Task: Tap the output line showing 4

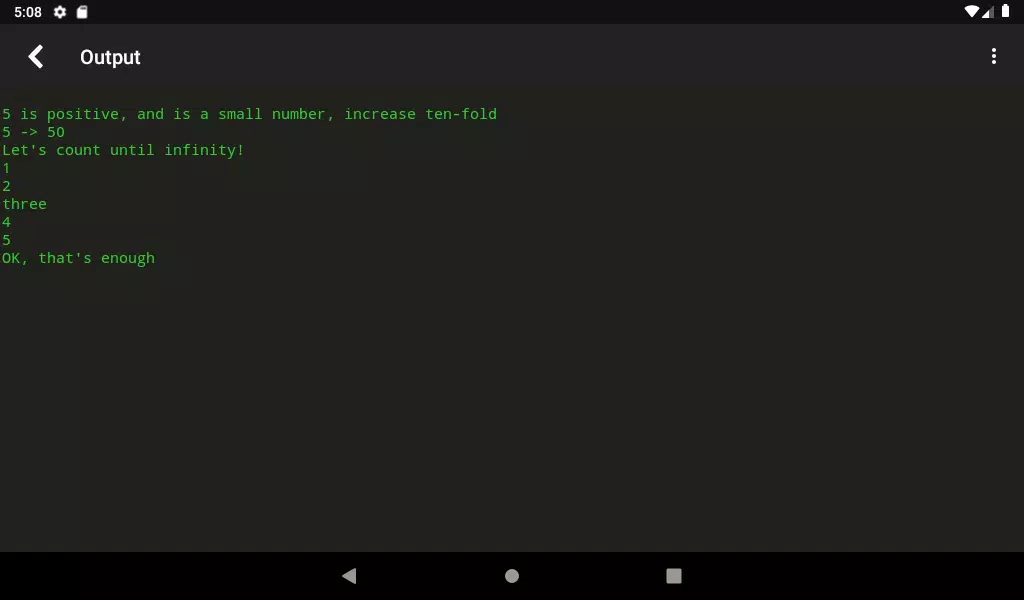Action: pos(7,222)
